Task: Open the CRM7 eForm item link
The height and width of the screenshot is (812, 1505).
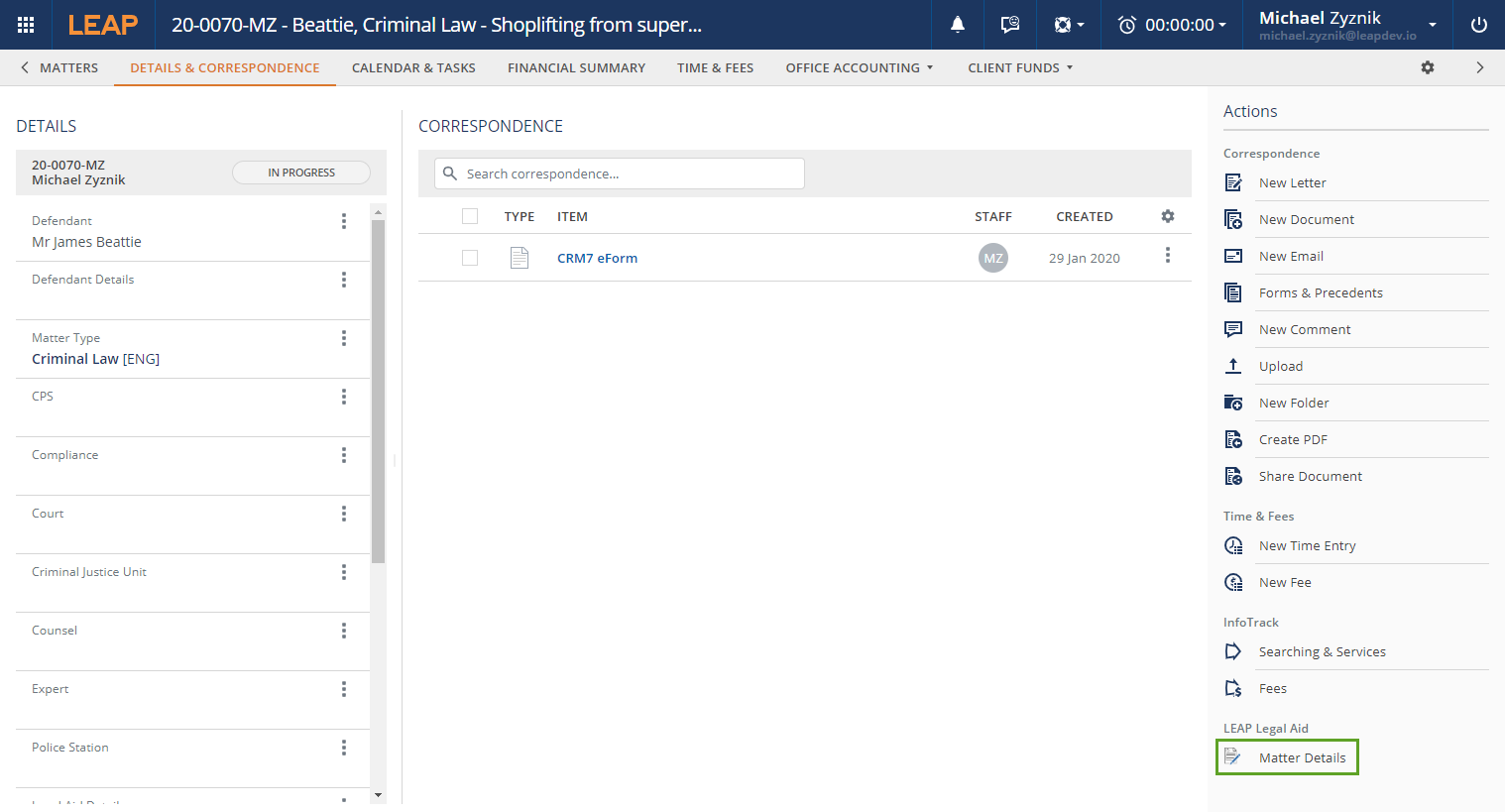Action: click(x=597, y=258)
